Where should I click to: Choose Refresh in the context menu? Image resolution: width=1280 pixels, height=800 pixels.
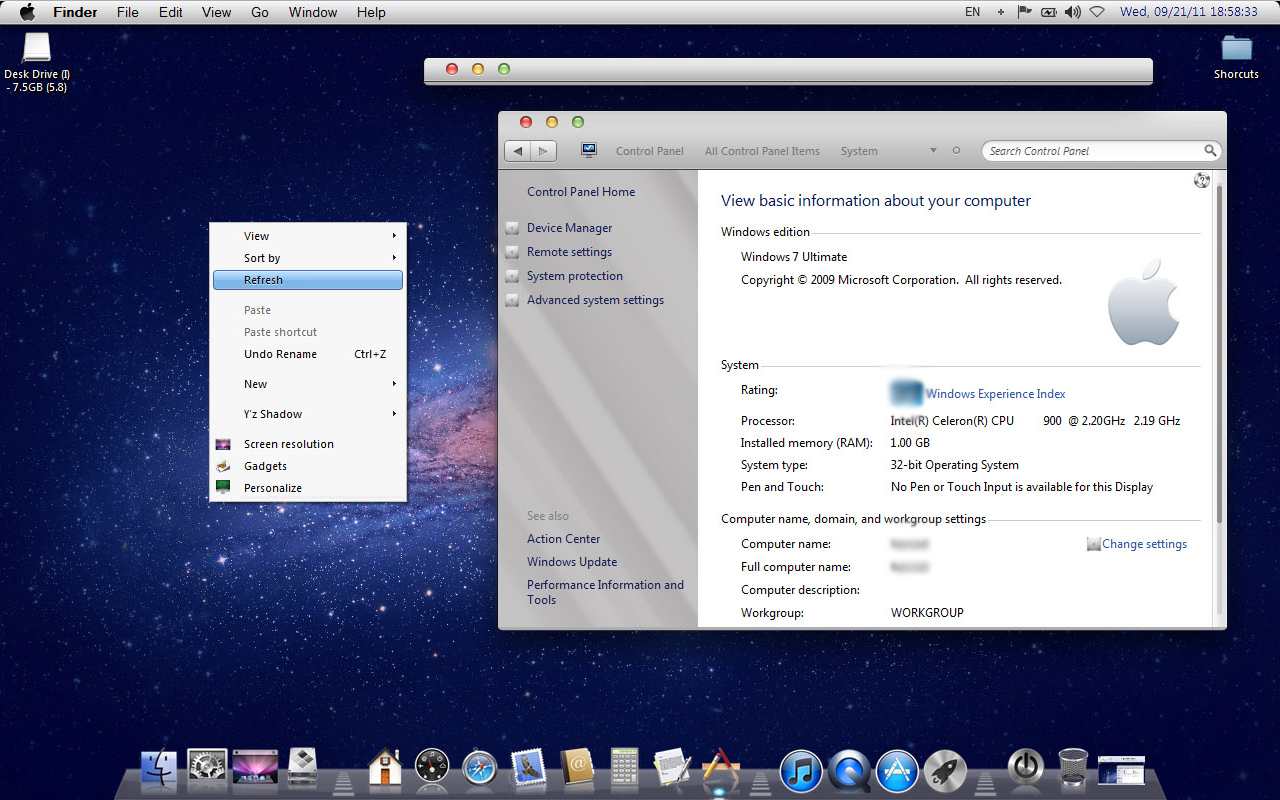(x=308, y=280)
